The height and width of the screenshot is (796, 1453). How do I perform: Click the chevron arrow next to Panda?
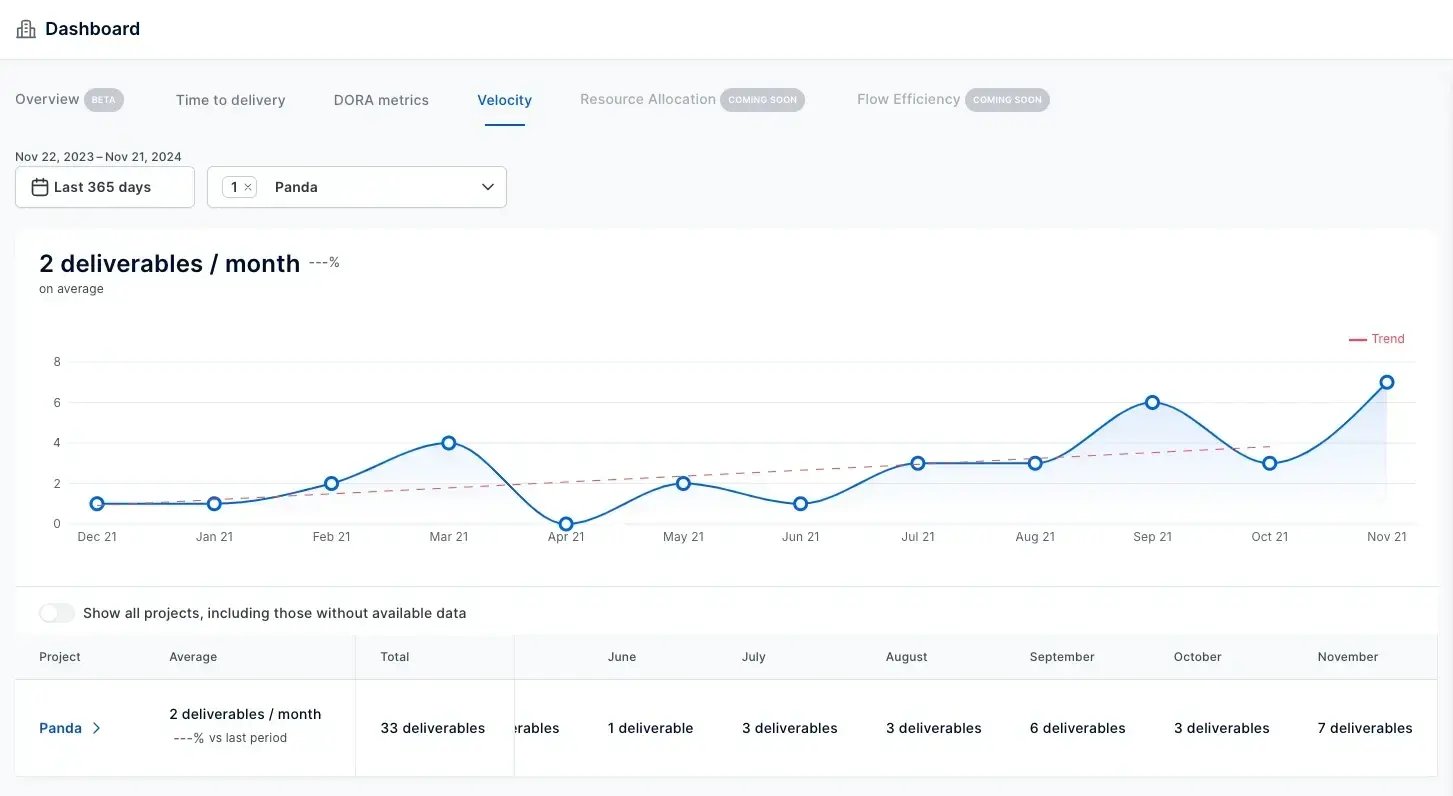click(x=95, y=728)
